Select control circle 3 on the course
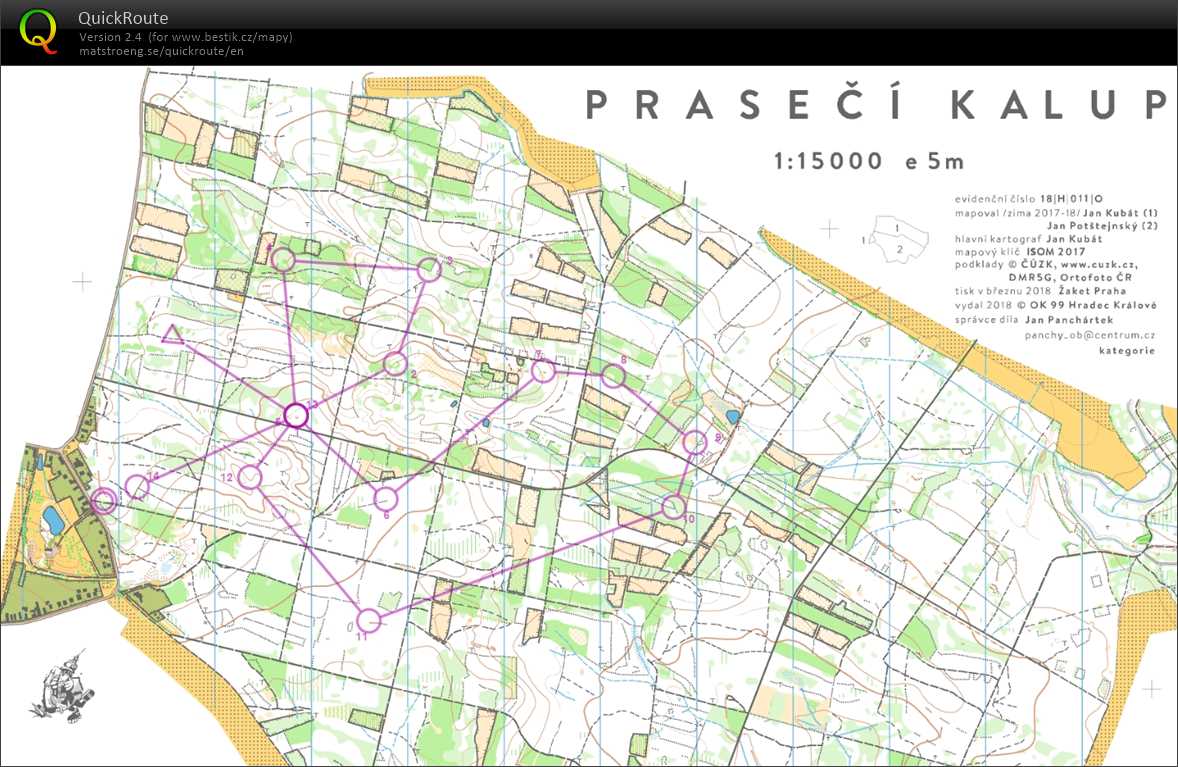 coord(429,269)
